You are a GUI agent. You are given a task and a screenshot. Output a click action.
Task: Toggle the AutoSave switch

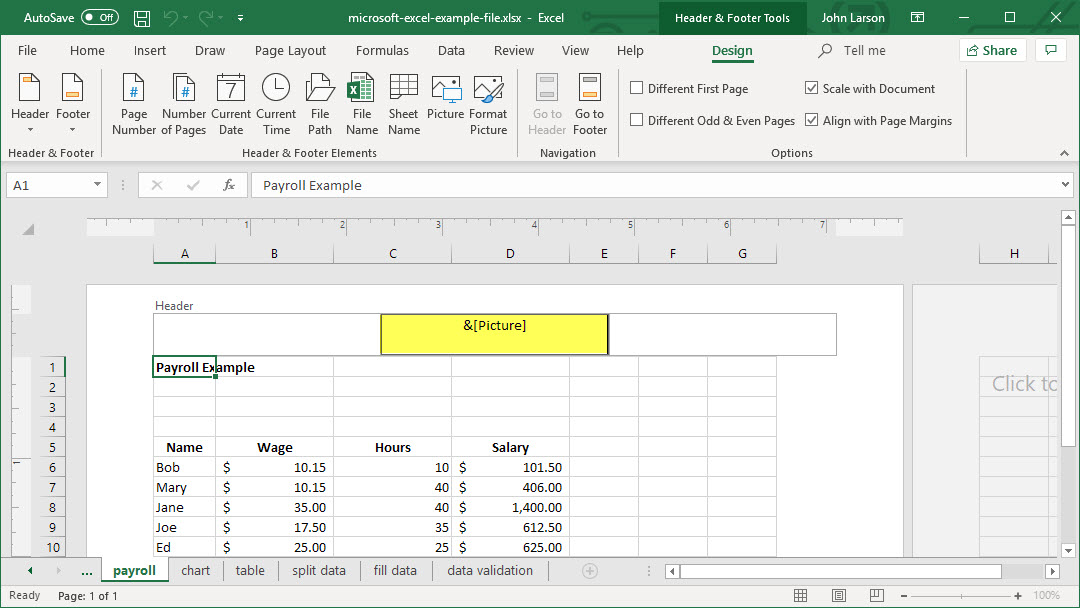tap(99, 18)
